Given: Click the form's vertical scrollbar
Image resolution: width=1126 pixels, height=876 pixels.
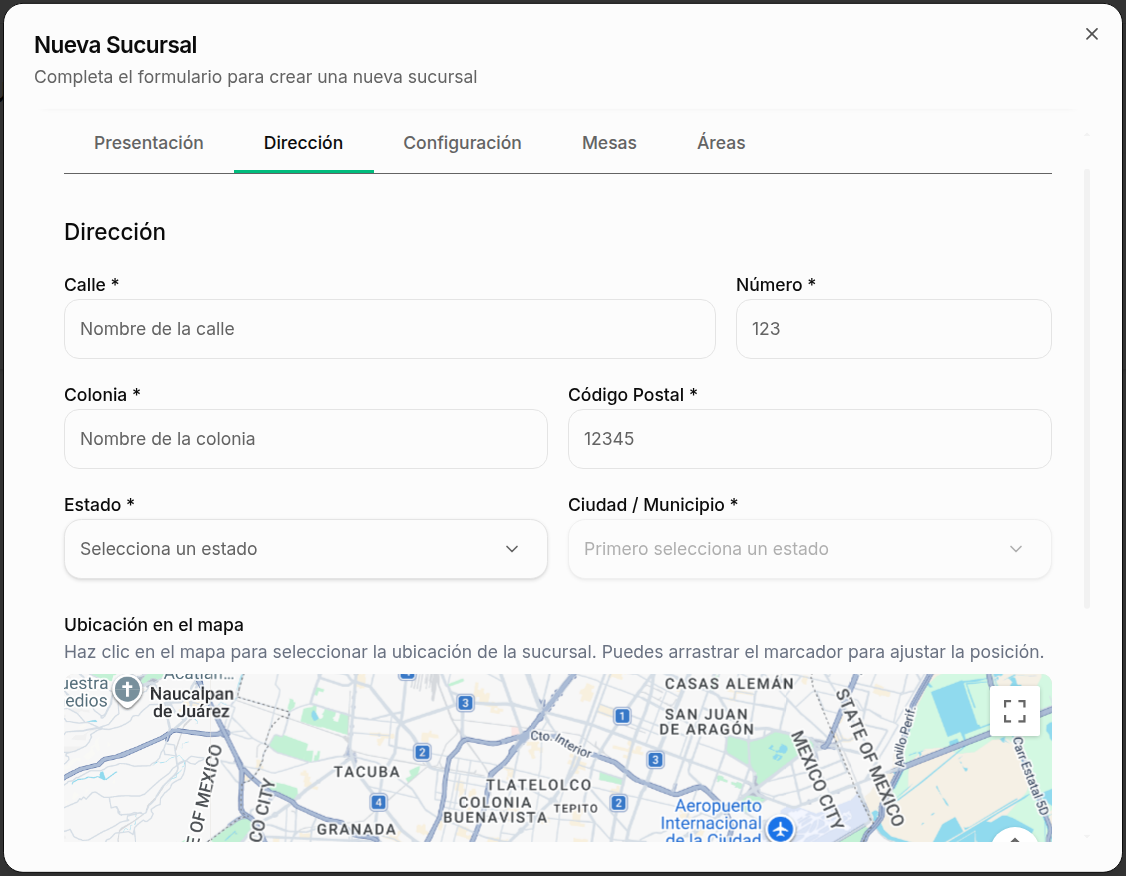Looking at the screenshot, I should pos(1088,388).
